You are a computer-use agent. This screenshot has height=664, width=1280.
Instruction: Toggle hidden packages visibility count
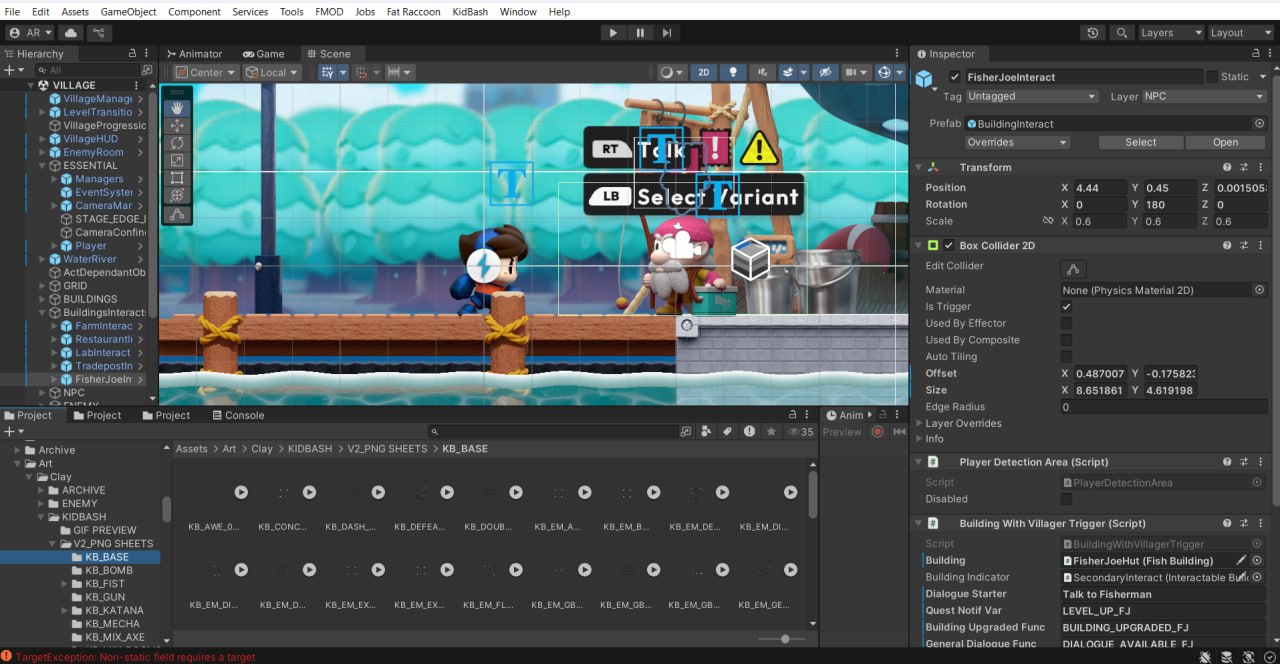(x=801, y=432)
